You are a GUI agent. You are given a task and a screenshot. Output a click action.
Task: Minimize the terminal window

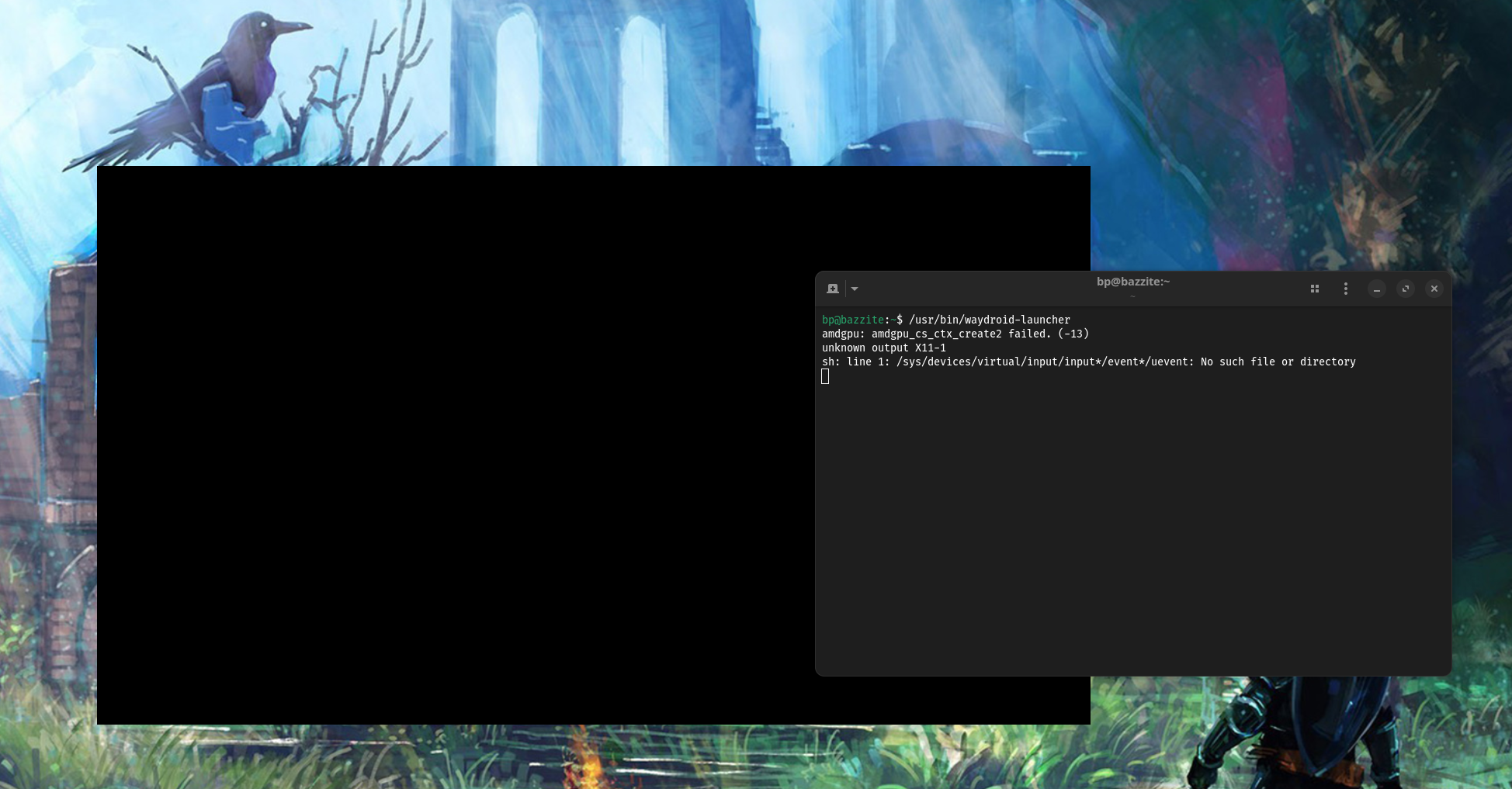click(1377, 289)
